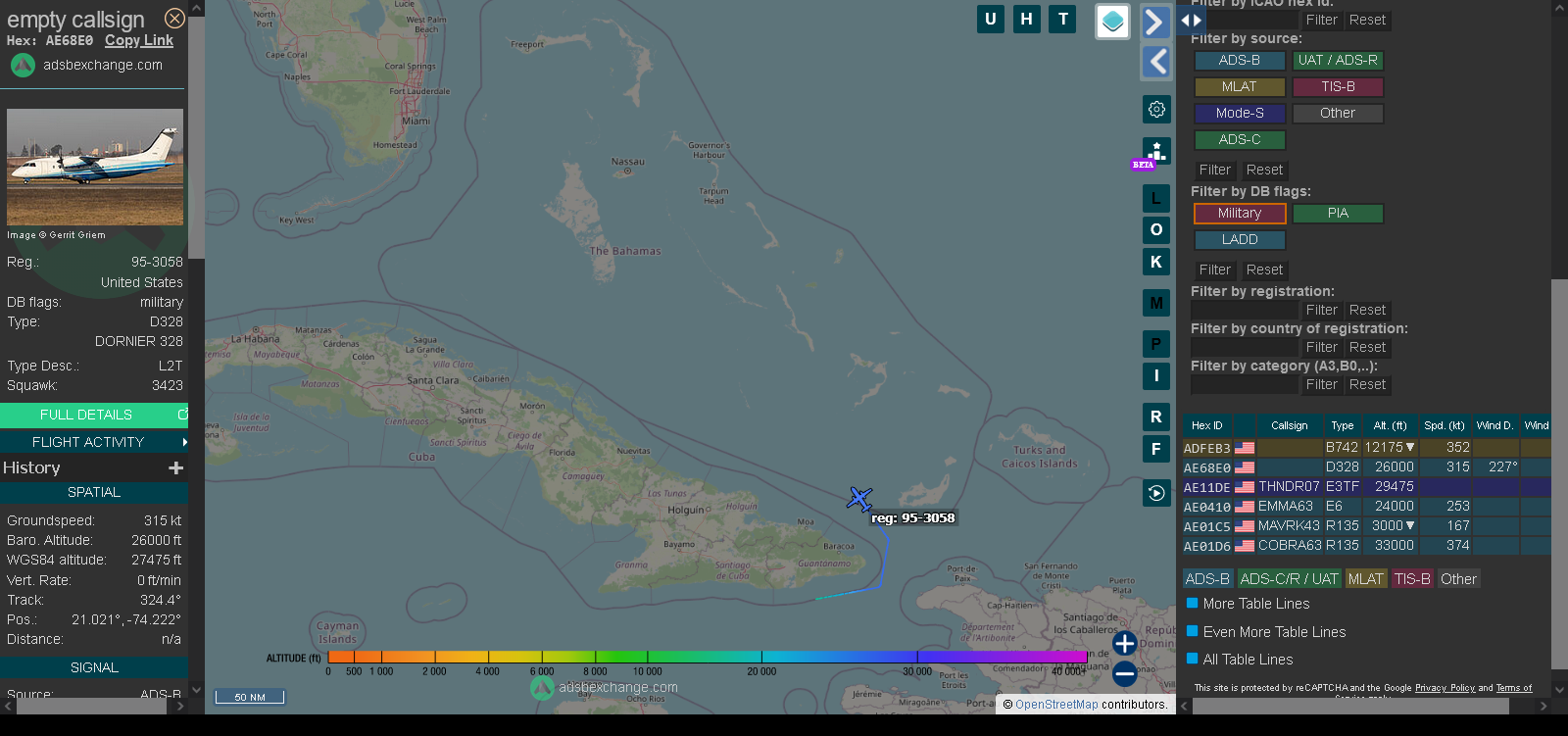This screenshot has width=1568, height=736.
Task: Close the selected aircraft info panel
Action: 174,19
